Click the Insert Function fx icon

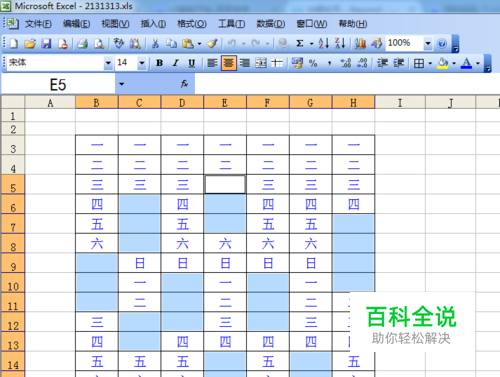pos(184,84)
